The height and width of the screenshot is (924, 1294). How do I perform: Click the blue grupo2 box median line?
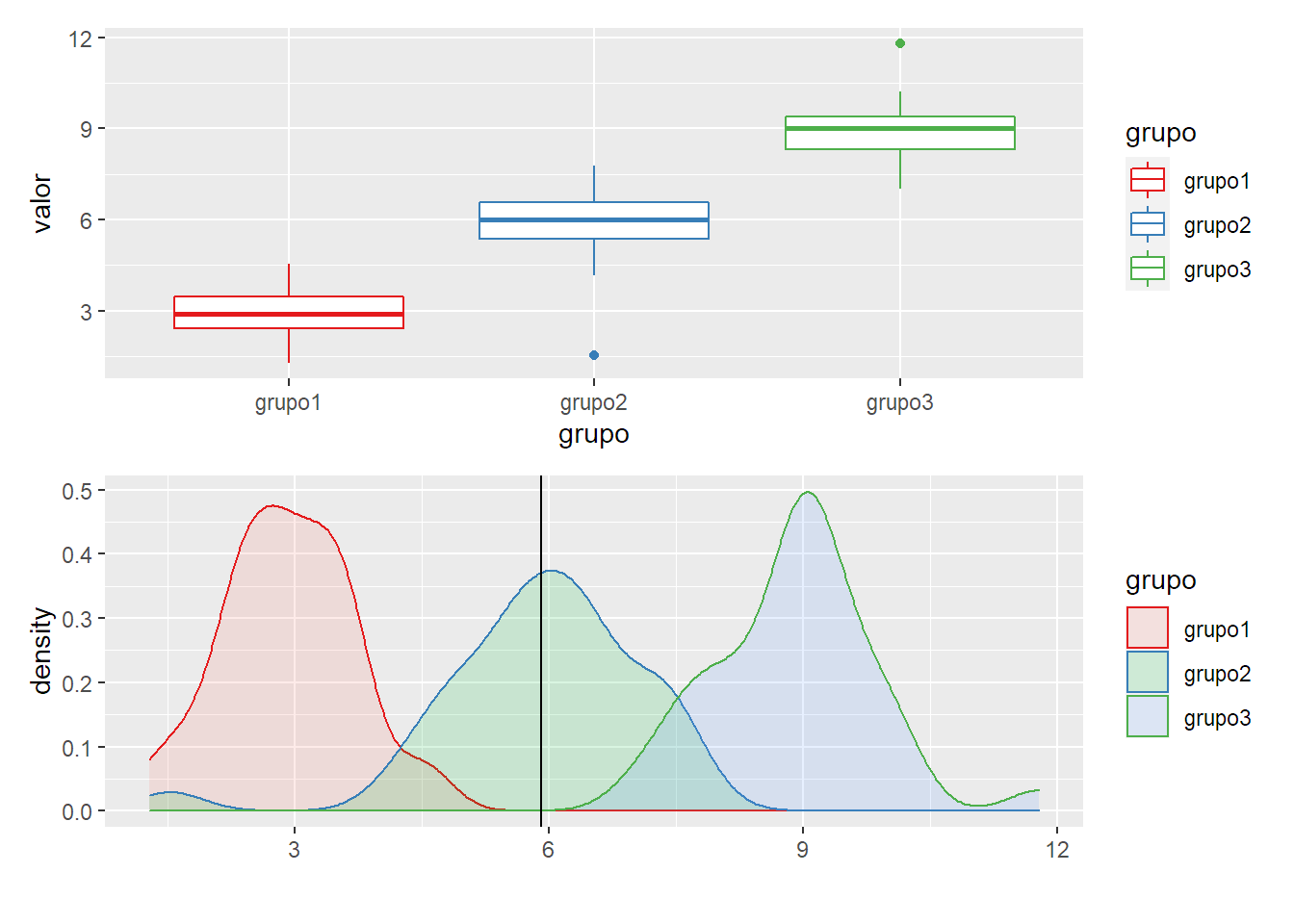click(594, 219)
